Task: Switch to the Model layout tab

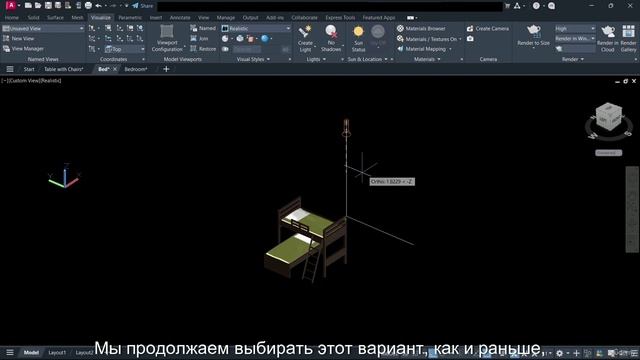Action: (x=31, y=352)
